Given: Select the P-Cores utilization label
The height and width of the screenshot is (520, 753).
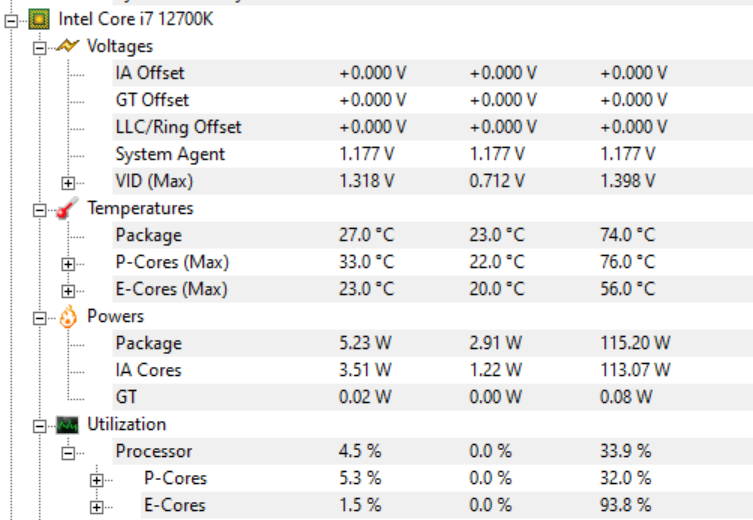Looking at the screenshot, I should click(x=175, y=478).
